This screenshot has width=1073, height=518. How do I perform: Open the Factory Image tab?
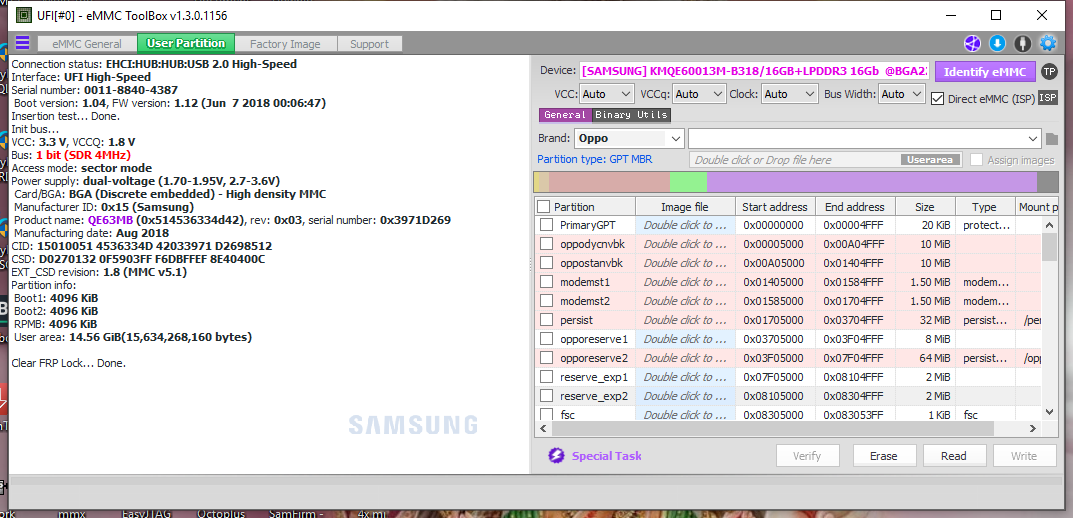click(x=285, y=44)
